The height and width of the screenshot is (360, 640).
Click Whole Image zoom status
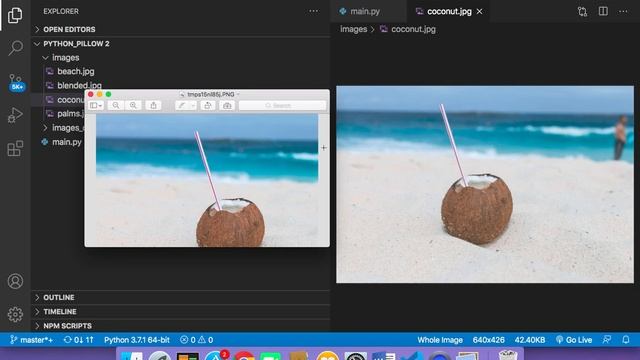click(440, 340)
